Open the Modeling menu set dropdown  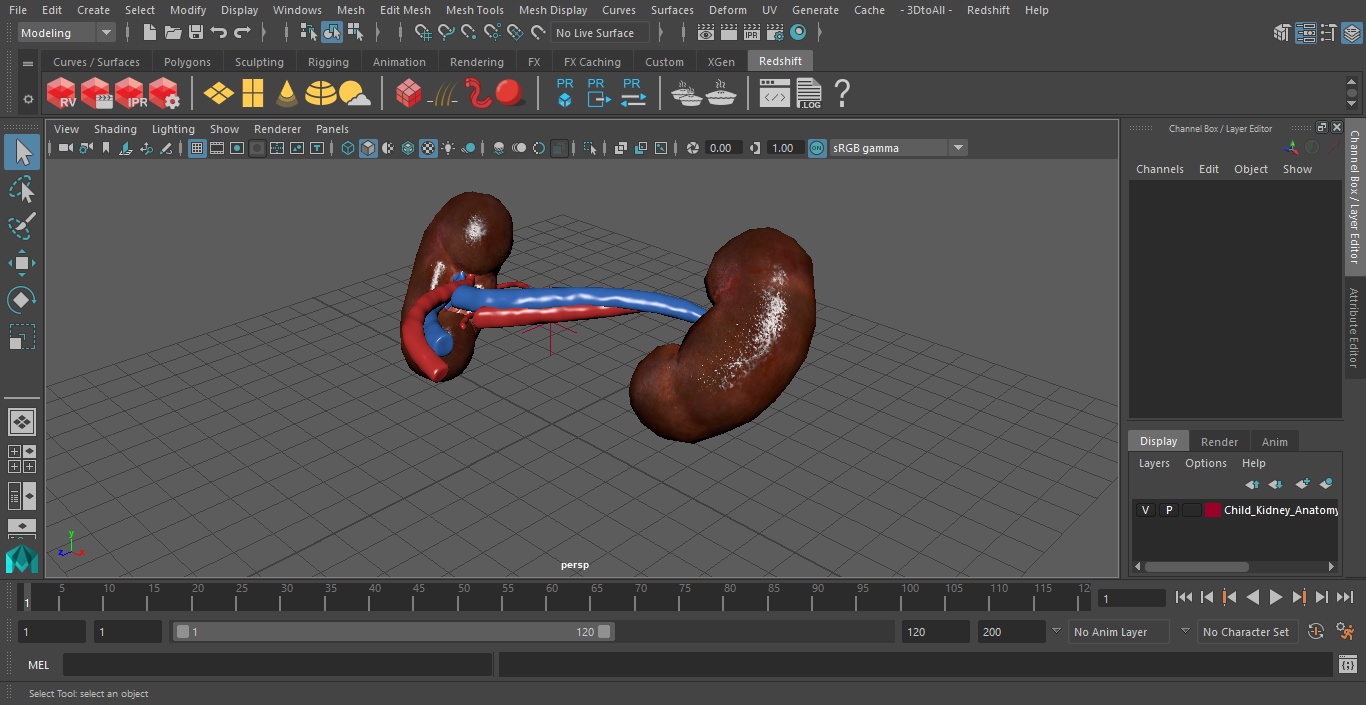click(67, 33)
